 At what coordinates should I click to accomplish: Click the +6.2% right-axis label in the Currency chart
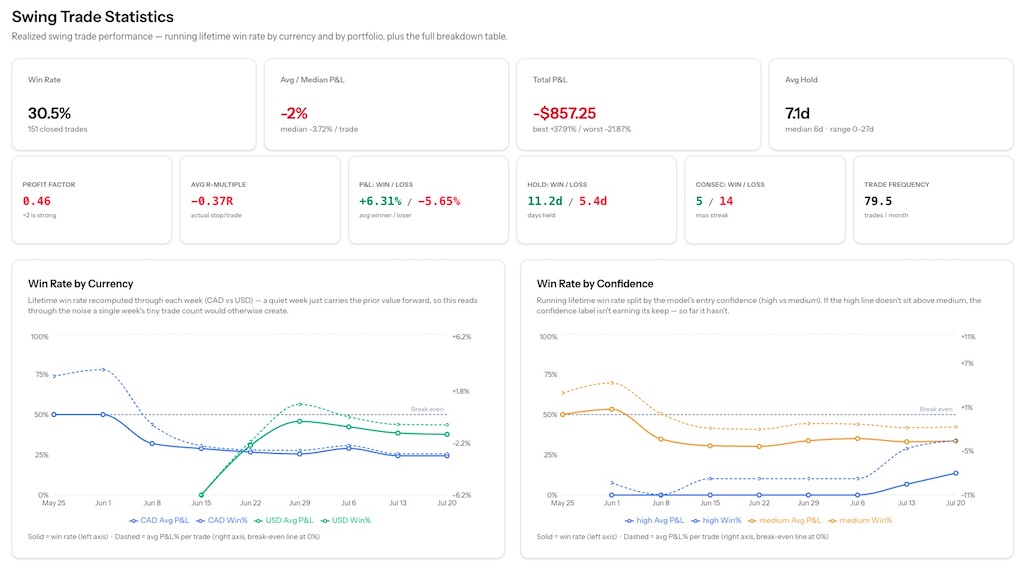click(462, 337)
